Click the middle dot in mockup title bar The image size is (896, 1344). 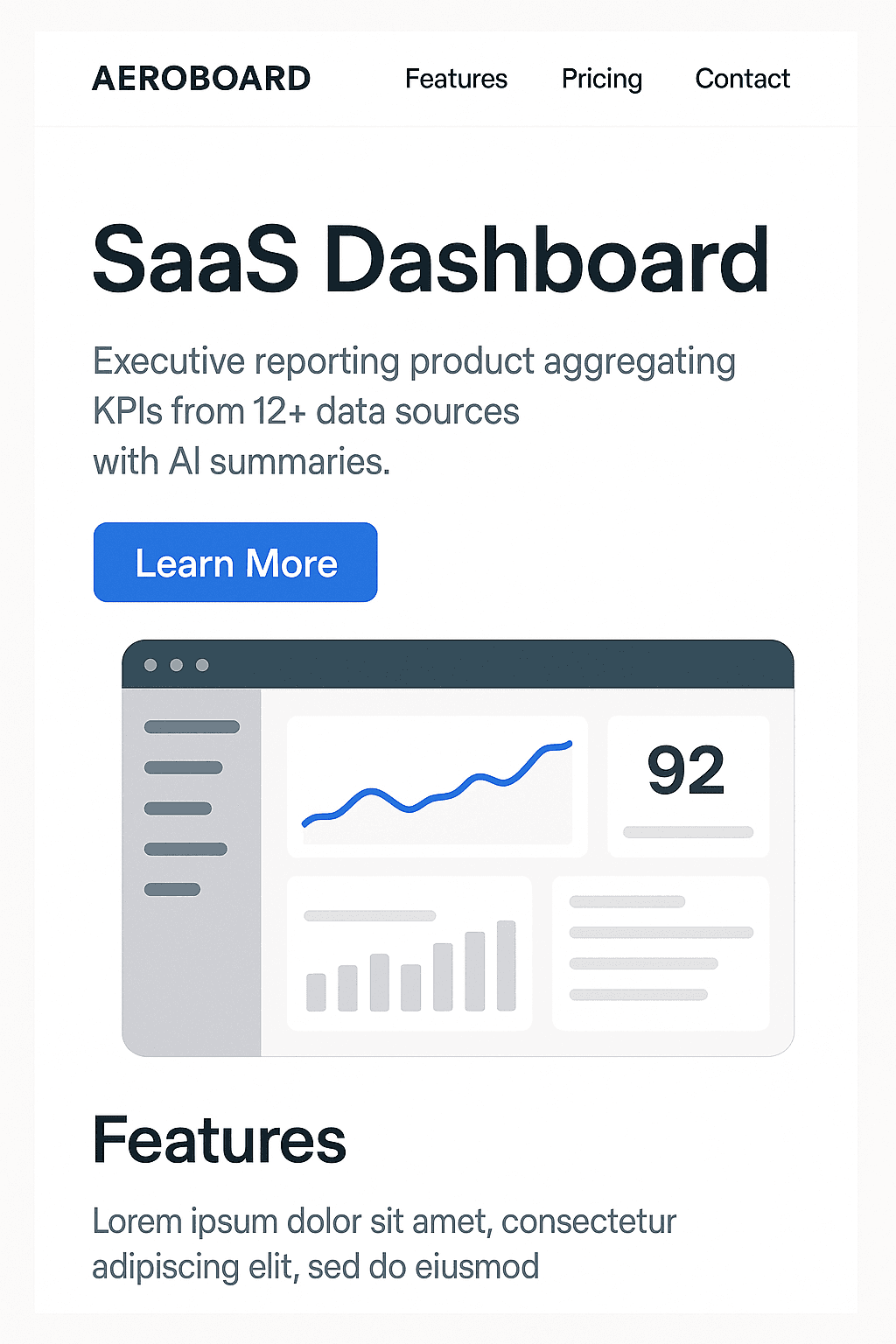[x=176, y=665]
